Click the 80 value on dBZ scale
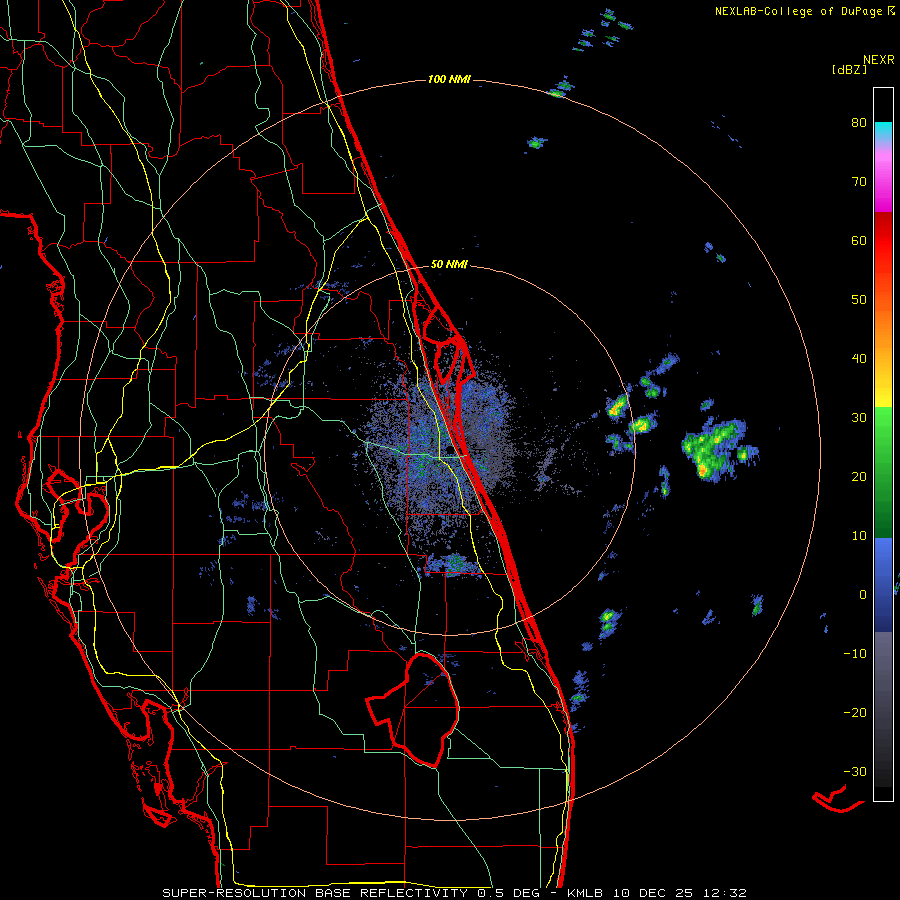 coord(859,123)
